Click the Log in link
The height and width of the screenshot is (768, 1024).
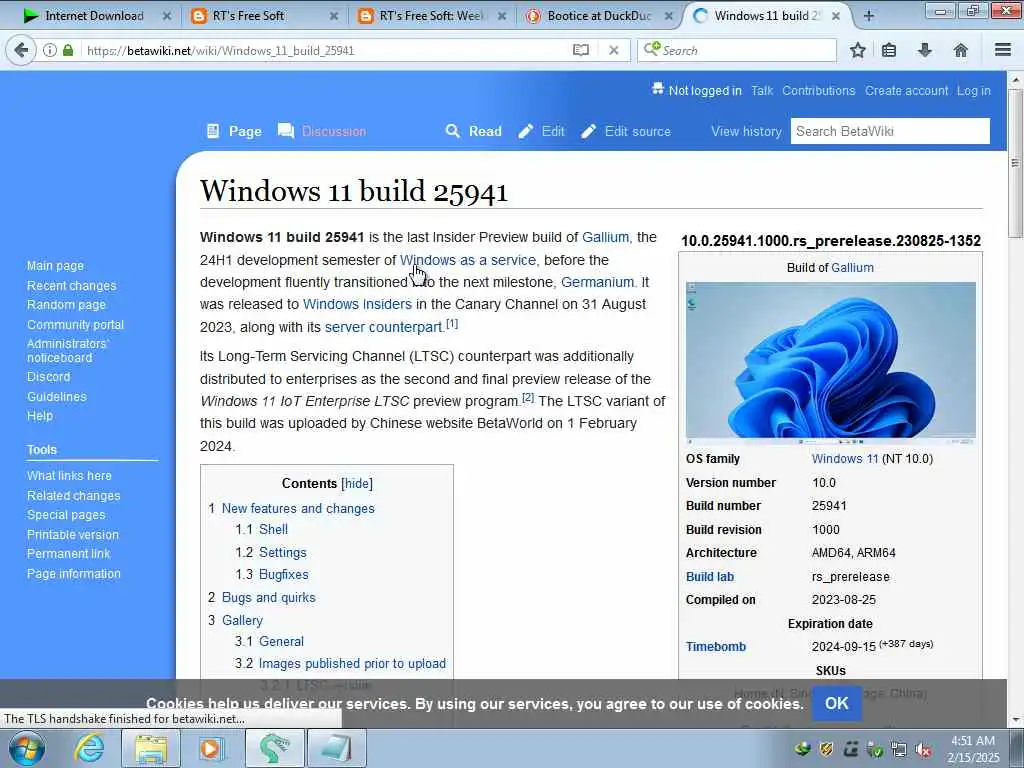click(x=974, y=91)
